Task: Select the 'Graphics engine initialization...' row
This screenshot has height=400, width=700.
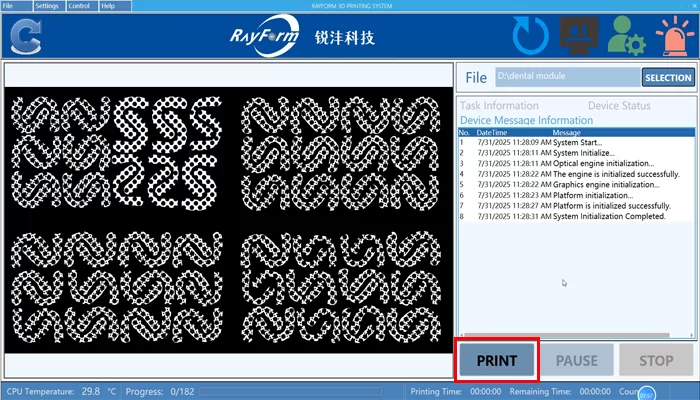Action: [x=576, y=184]
